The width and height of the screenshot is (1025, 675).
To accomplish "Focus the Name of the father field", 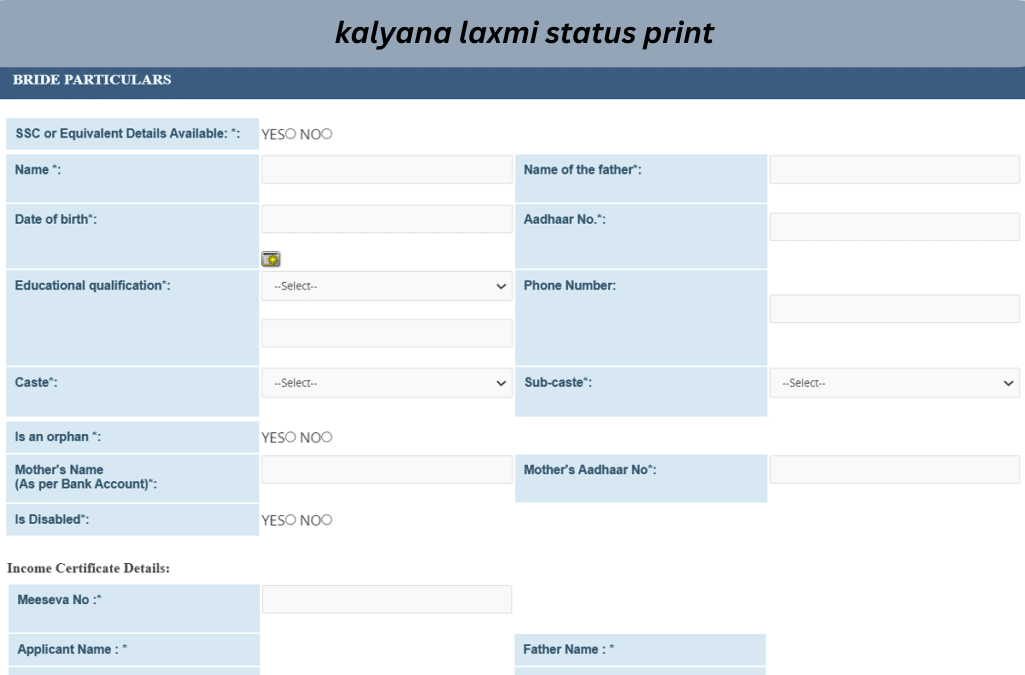I will (894, 170).
